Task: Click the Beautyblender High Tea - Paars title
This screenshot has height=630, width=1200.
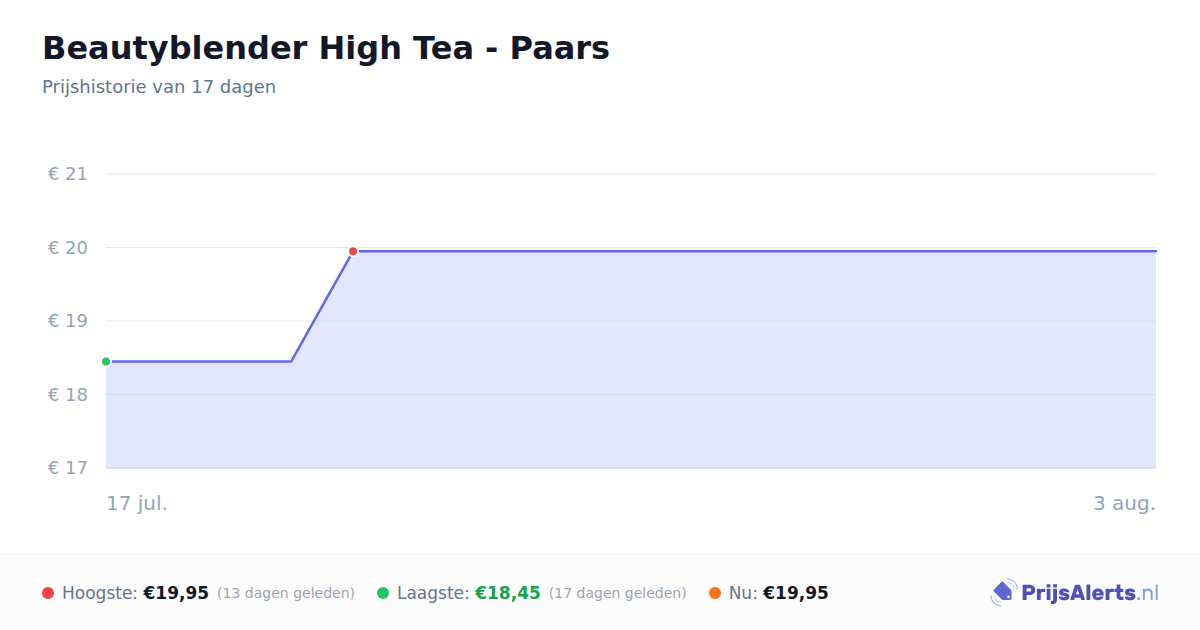Action: pos(326,48)
